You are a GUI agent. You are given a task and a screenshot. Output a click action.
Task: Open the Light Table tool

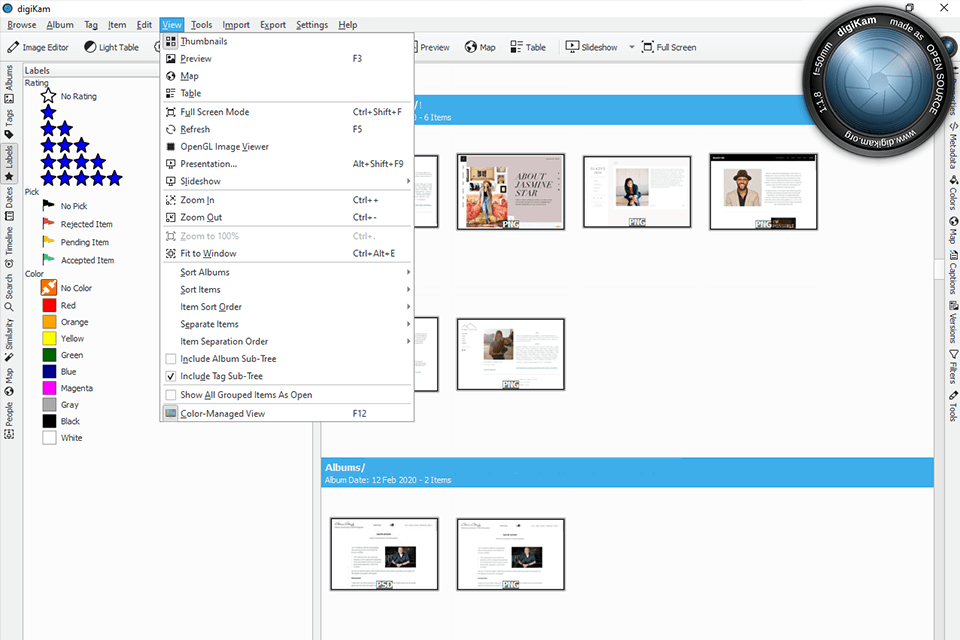click(x=111, y=47)
